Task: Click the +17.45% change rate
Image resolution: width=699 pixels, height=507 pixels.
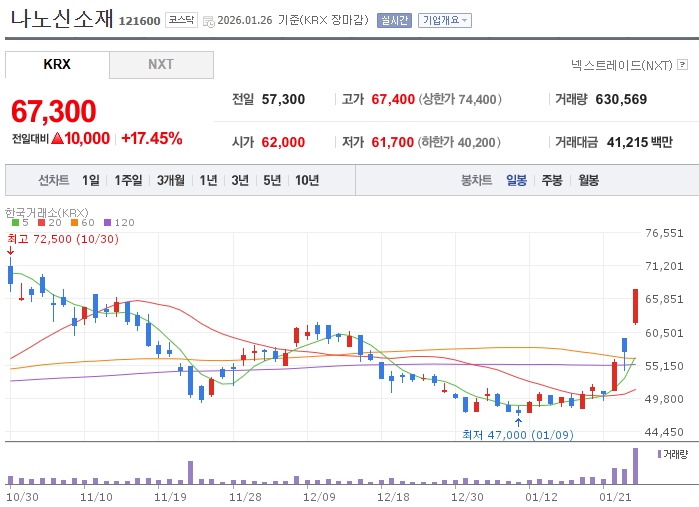Action: (x=152, y=138)
